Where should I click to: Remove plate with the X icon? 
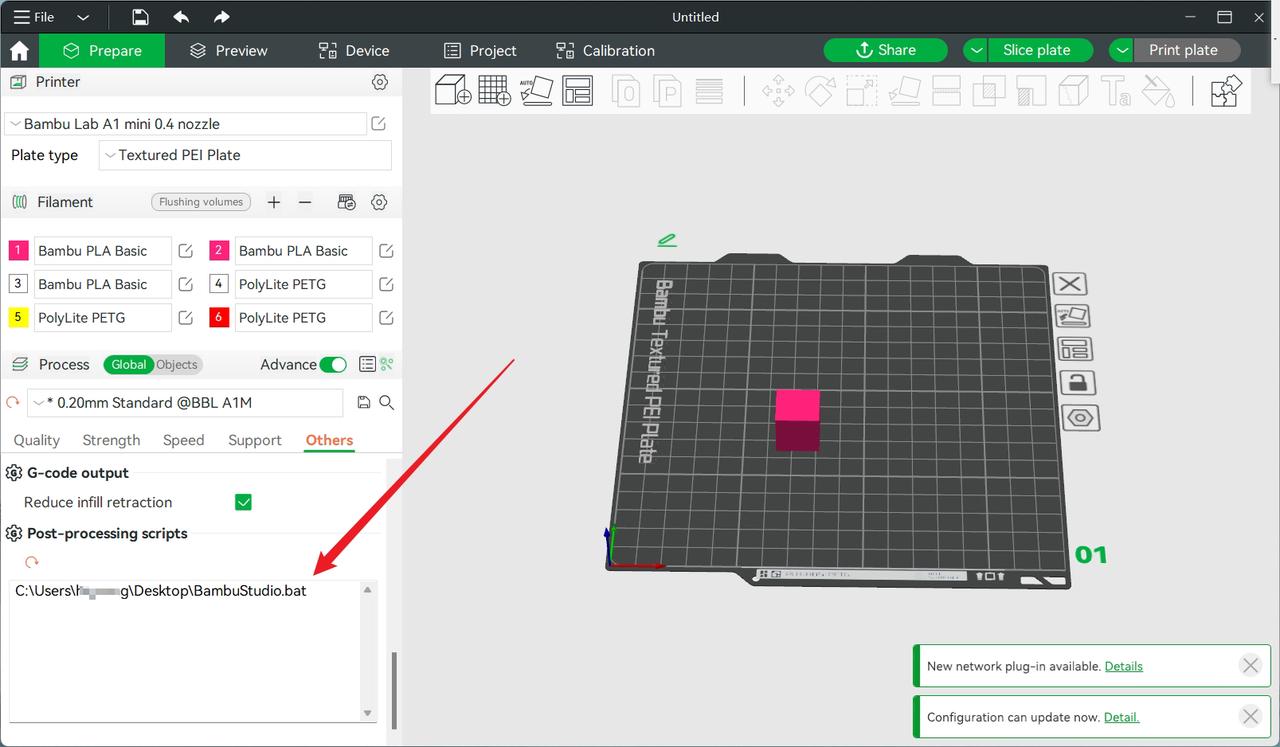pos(1070,284)
